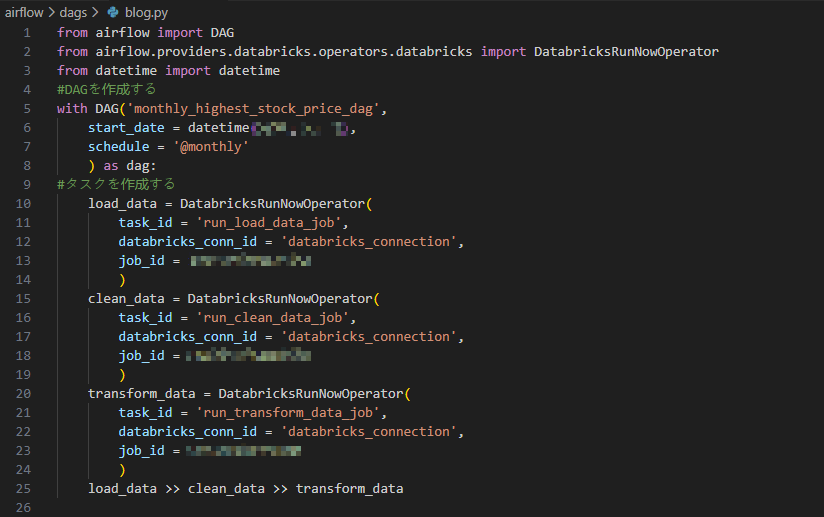Click 'databricks_connection' string on line 22

369,432
